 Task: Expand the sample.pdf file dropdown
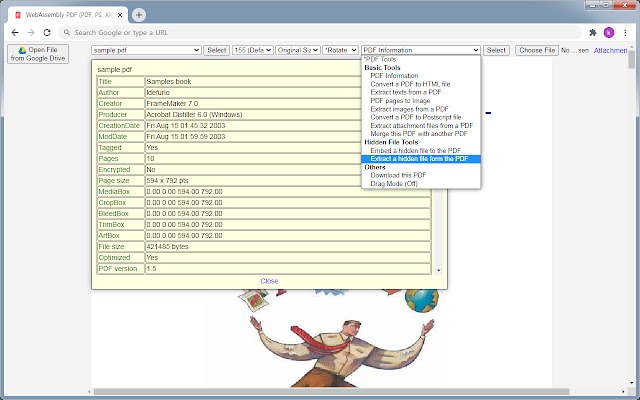146,50
